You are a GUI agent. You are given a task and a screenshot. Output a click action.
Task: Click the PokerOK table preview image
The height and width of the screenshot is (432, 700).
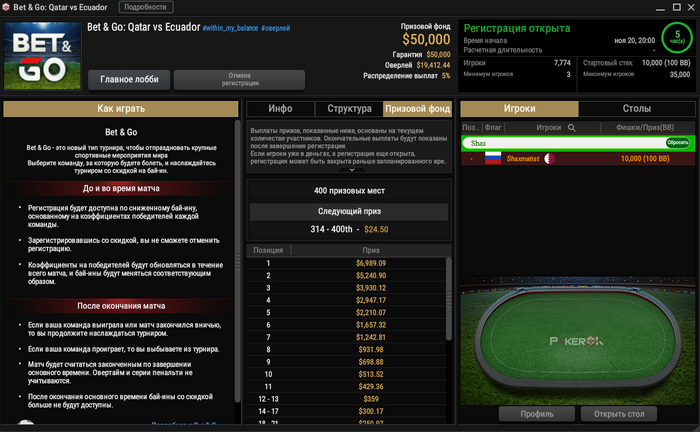click(577, 341)
